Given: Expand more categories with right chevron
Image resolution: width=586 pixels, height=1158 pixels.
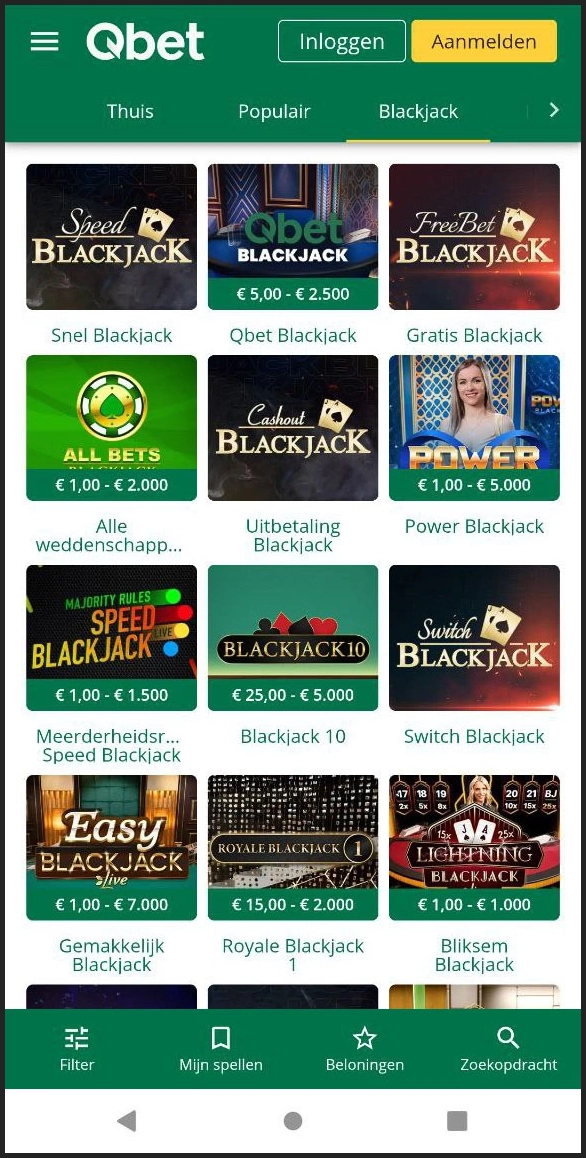Looking at the screenshot, I should coord(554,110).
